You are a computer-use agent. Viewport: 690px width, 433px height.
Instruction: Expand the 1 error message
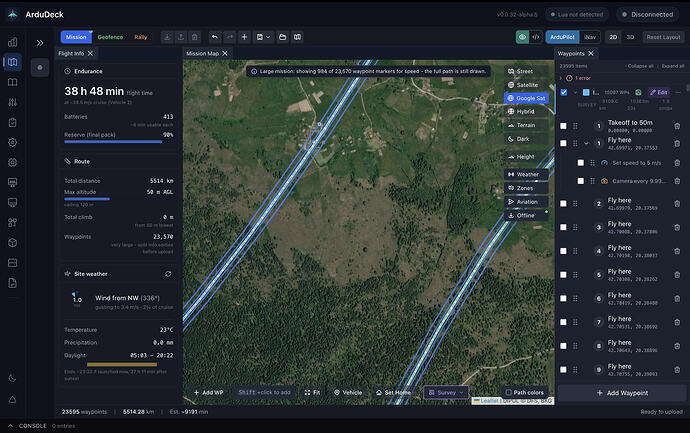[x=561, y=78]
